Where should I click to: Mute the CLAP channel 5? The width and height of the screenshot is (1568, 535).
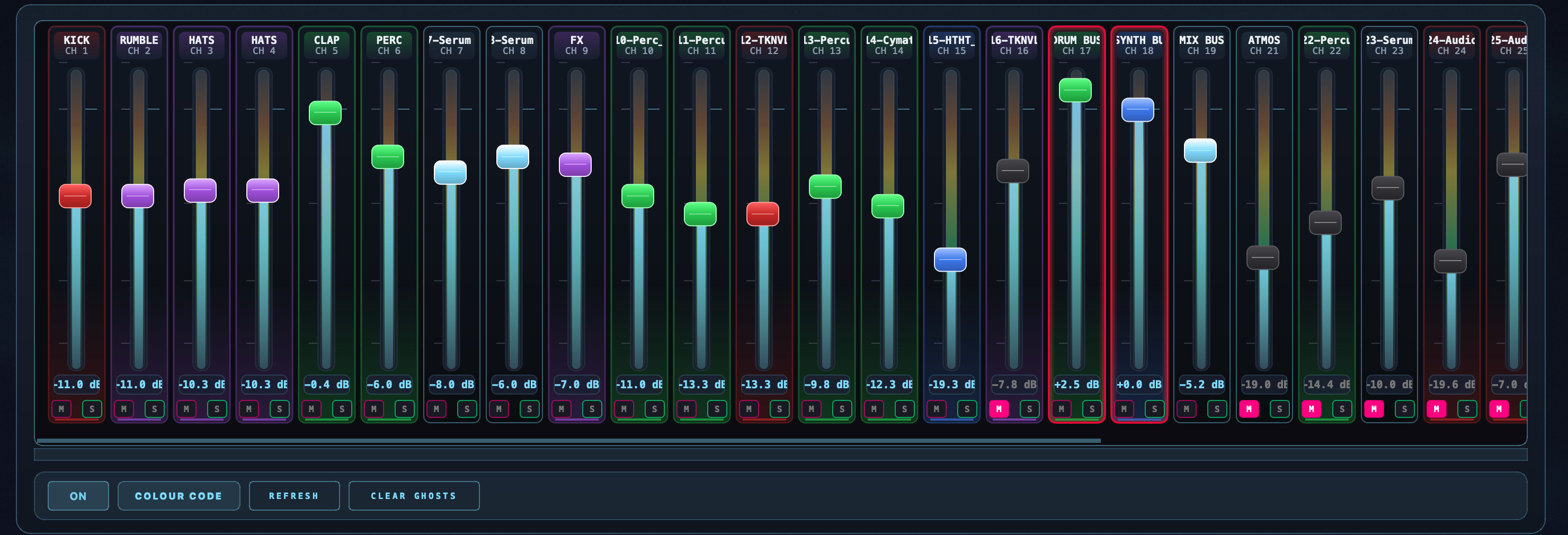point(311,409)
